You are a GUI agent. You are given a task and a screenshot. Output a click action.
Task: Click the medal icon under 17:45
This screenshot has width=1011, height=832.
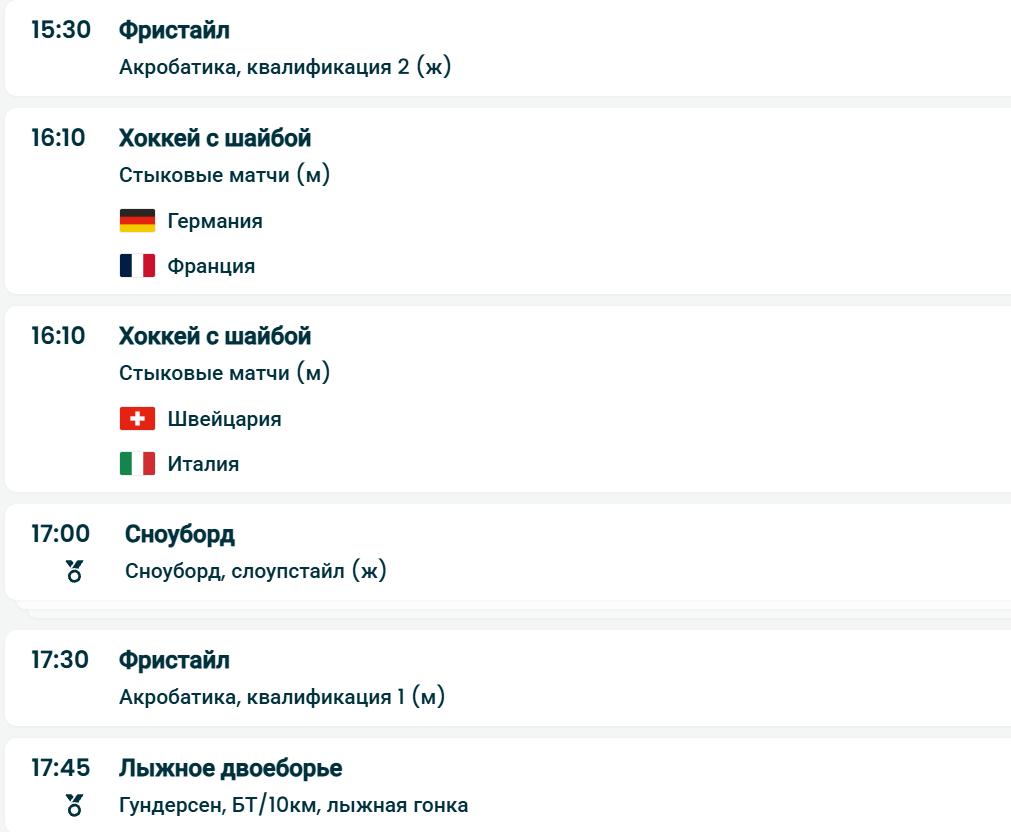[x=74, y=805]
